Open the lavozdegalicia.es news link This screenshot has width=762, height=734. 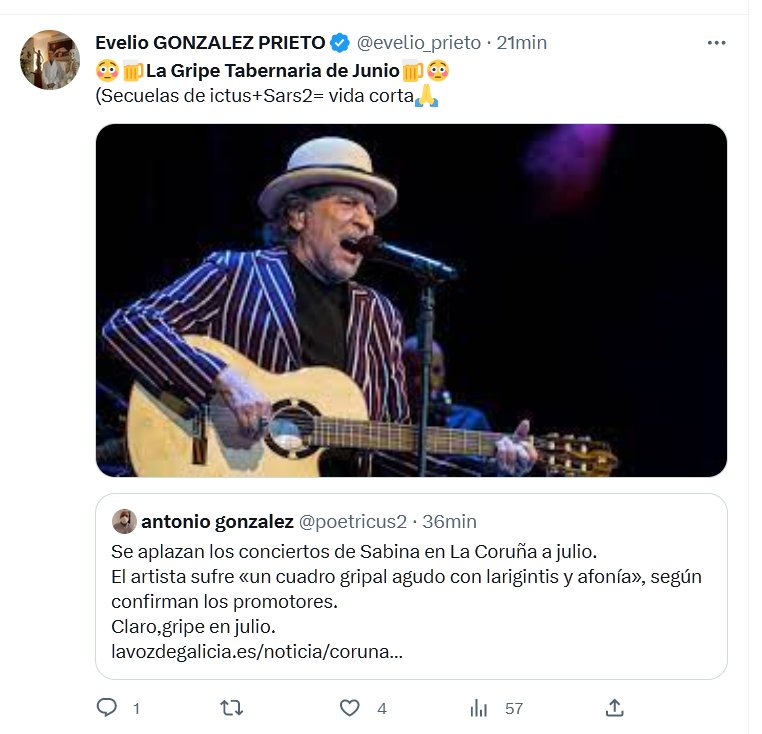[x=257, y=652]
